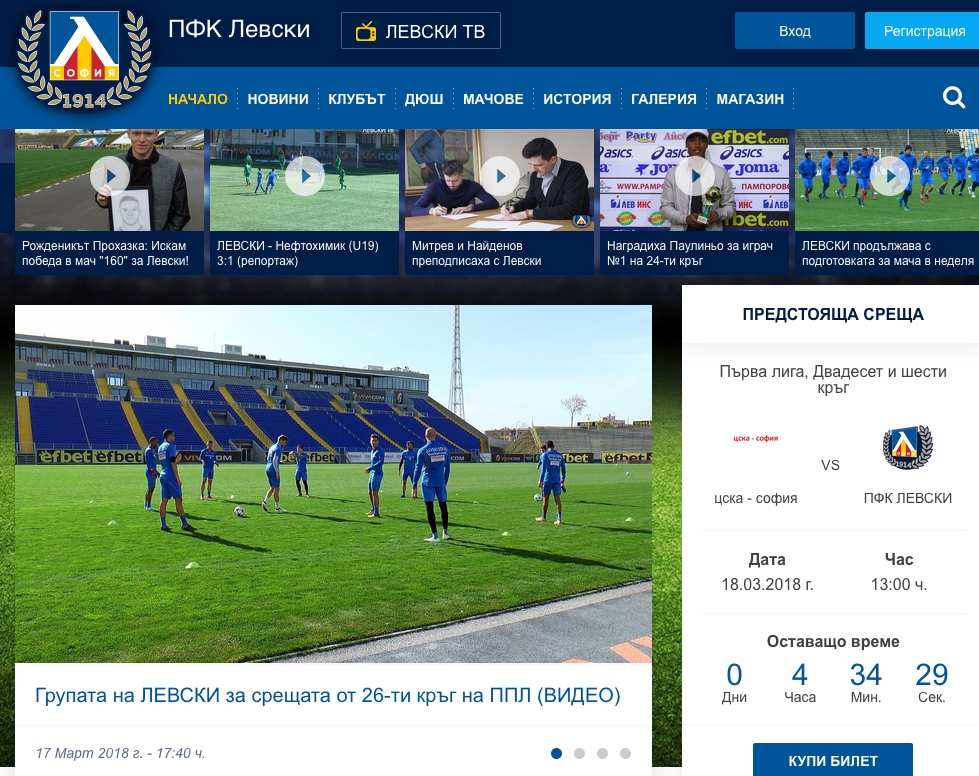The height and width of the screenshot is (776, 979).
Task: Click the Регистрация button
Action: coord(924,31)
